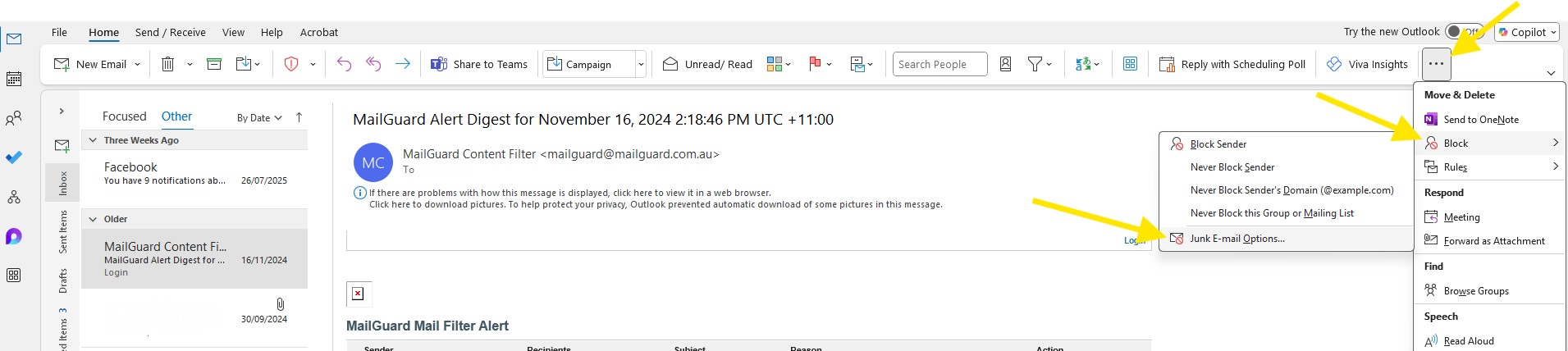This screenshot has height=351, width=1568.
Task: Choose Browse Groups
Action: pyautogui.click(x=1490, y=291)
